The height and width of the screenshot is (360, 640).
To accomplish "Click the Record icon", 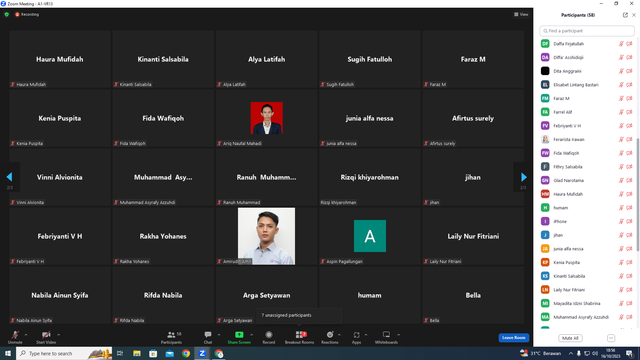I will [x=269, y=335].
